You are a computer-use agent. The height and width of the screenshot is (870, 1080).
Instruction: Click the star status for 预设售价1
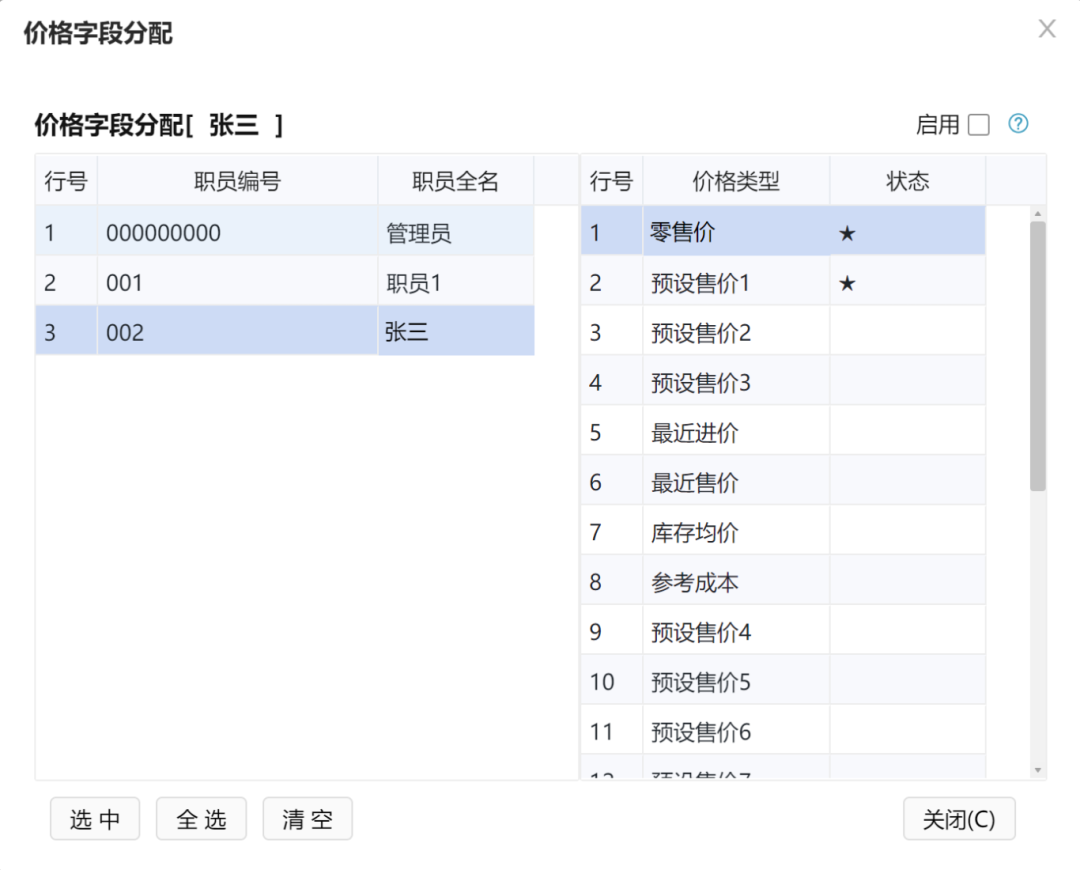[847, 284]
